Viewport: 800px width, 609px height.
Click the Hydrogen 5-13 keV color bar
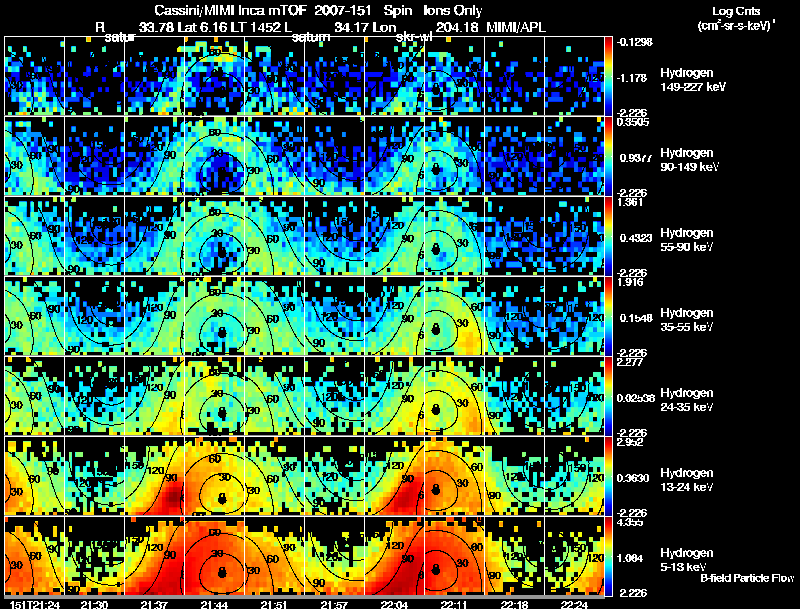coord(608,556)
